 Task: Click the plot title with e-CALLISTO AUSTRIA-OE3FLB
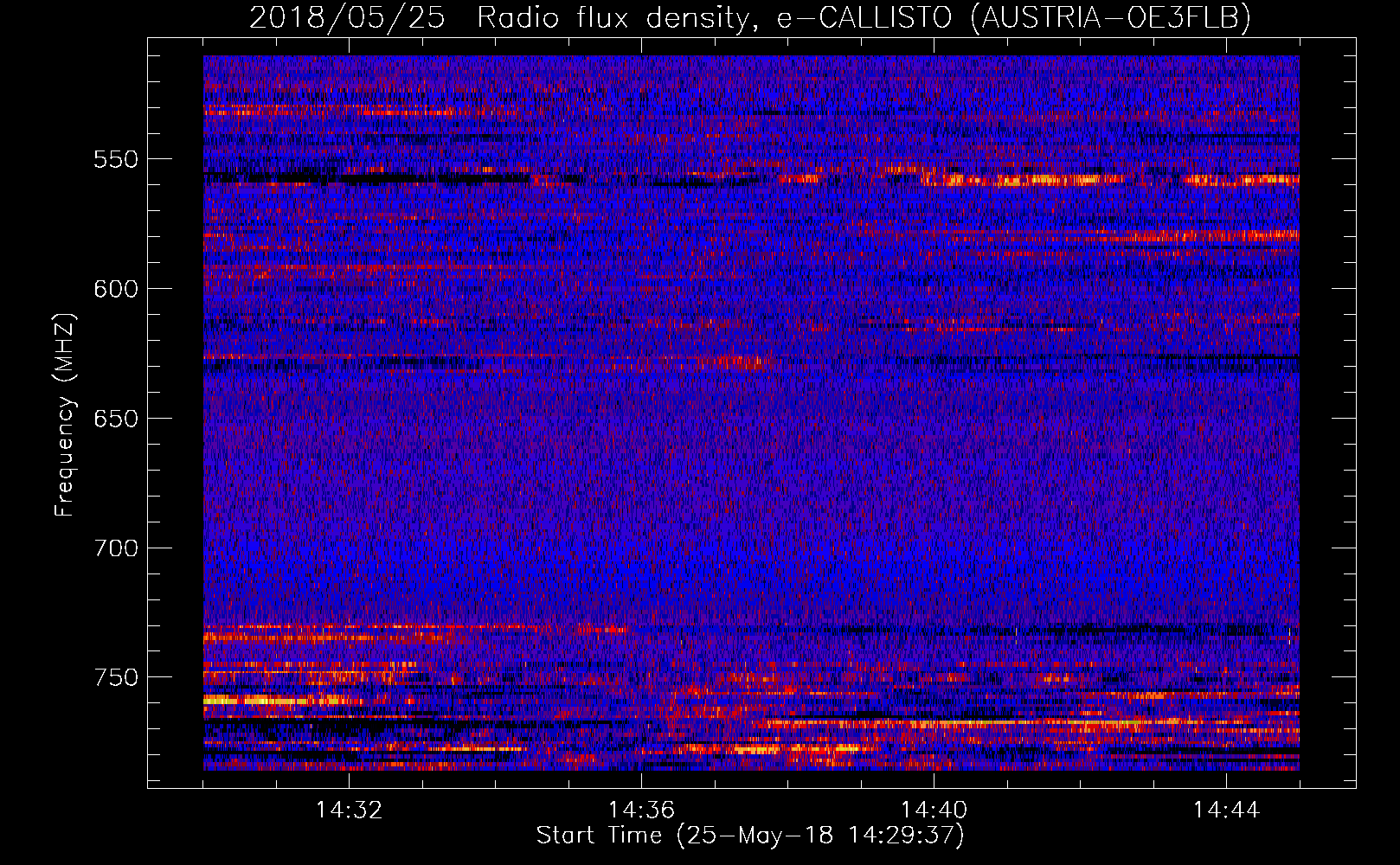[x=750, y=18]
